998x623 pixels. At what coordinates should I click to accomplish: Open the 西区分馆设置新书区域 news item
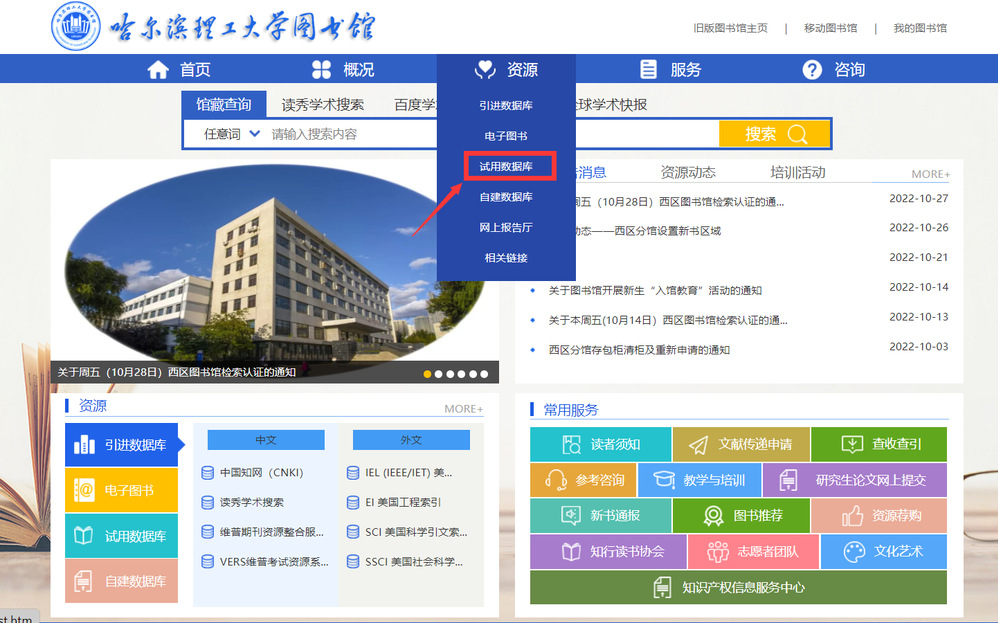pos(647,231)
